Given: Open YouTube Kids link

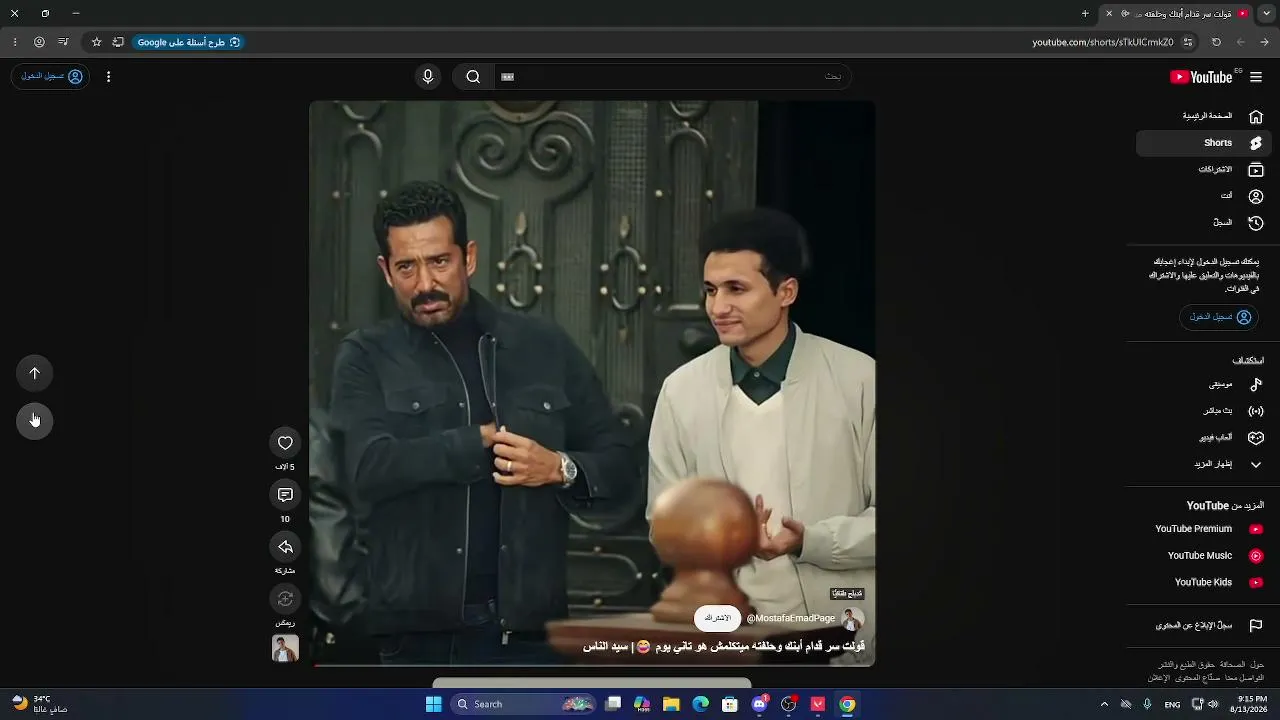Looking at the screenshot, I should click(1202, 582).
